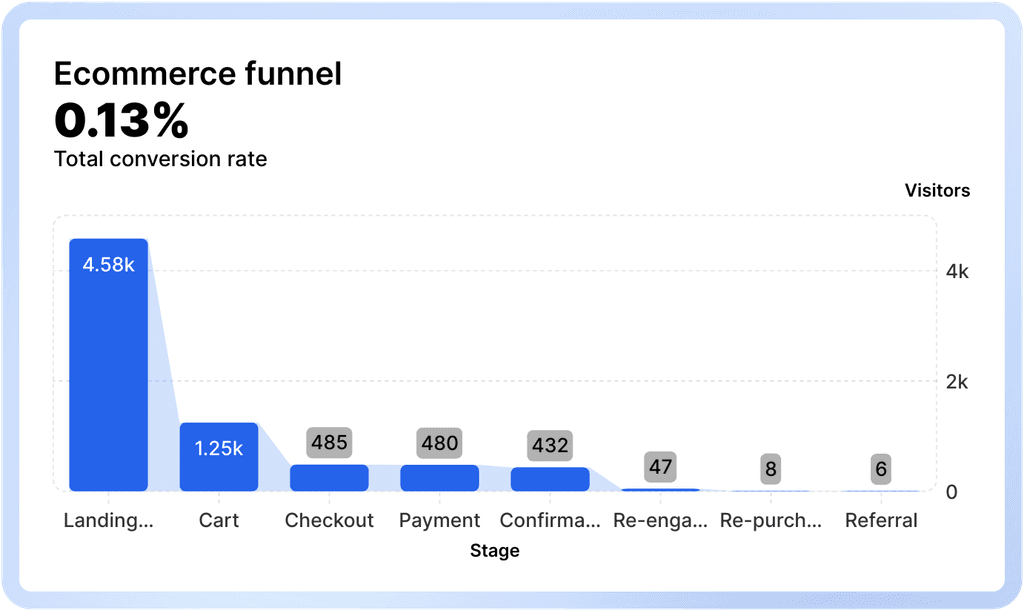The width and height of the screenshot is (1024, 611).
Task: Click the Stage axis title
Action: [x=494, y=551]
